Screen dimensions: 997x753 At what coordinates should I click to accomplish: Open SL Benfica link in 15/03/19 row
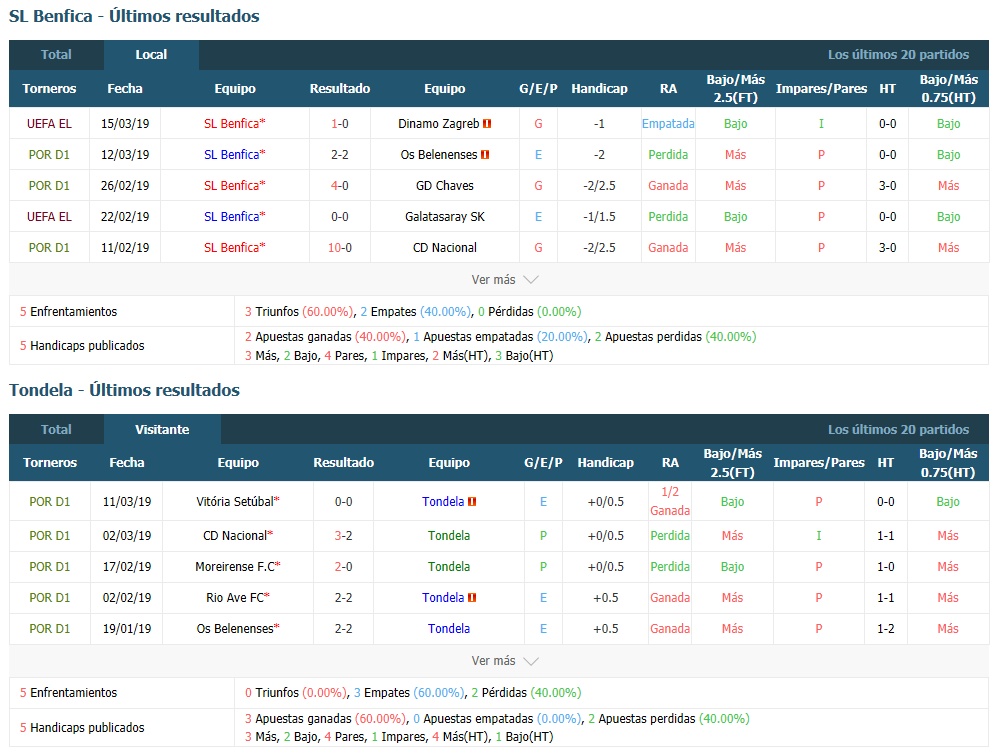pos(235,124)
